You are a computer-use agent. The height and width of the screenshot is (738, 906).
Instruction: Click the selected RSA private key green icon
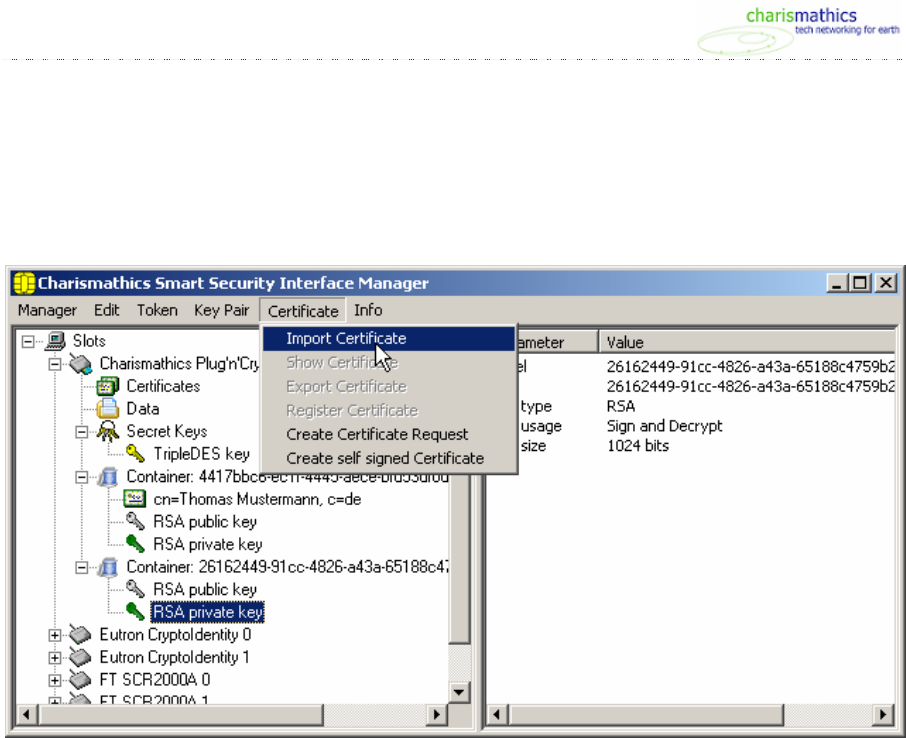pos(135,611)
